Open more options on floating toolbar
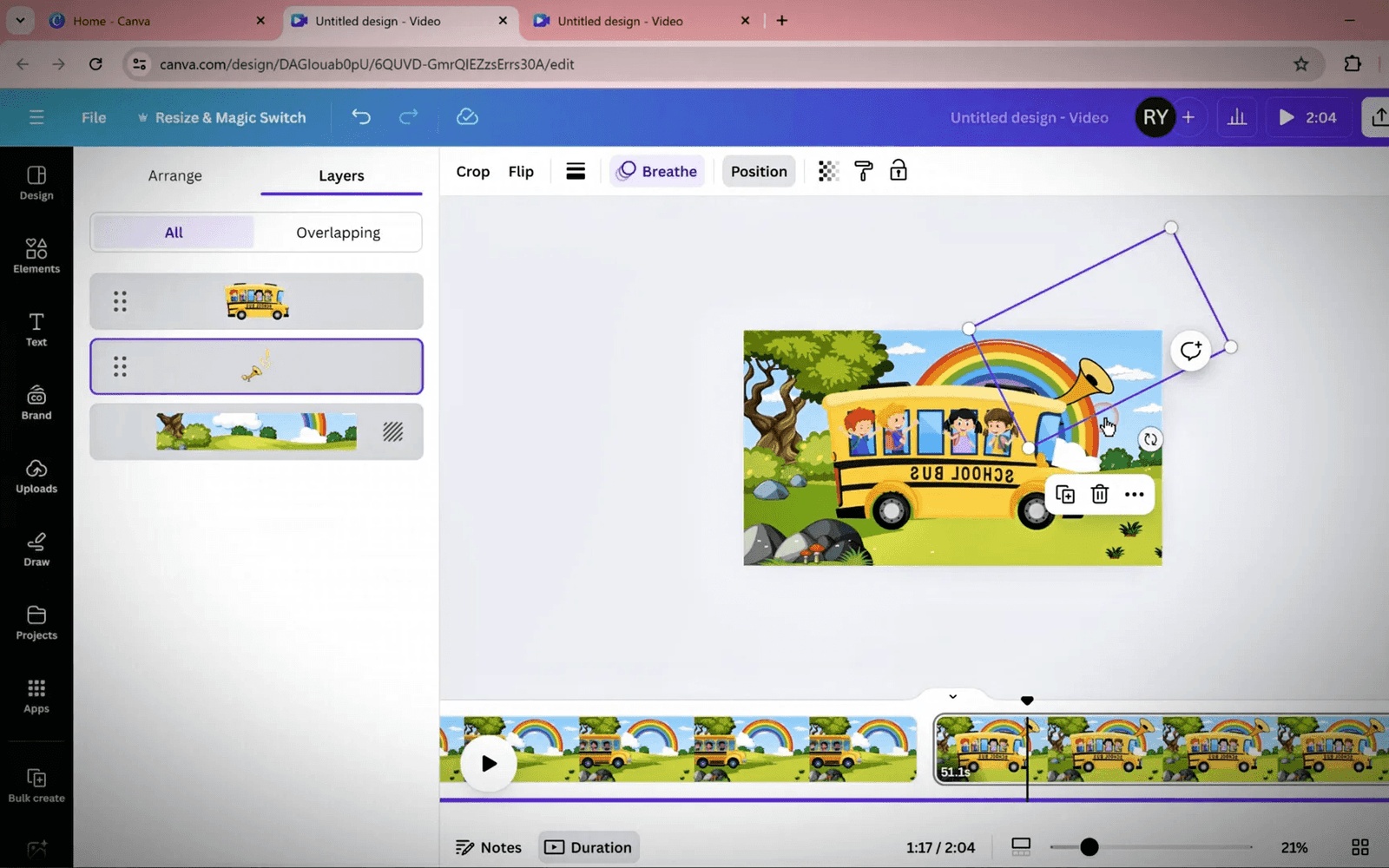1389x868 pixels. 1134,495
